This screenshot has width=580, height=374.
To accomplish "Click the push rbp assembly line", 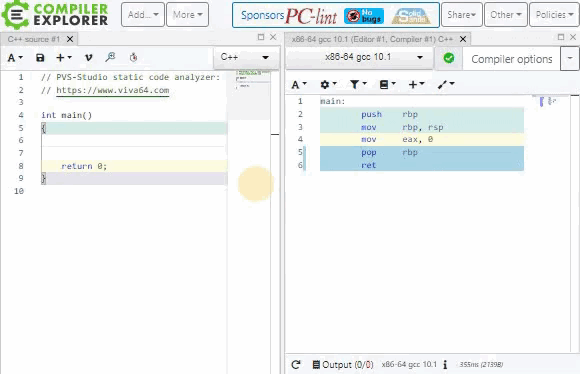I will tap(422, 114).
